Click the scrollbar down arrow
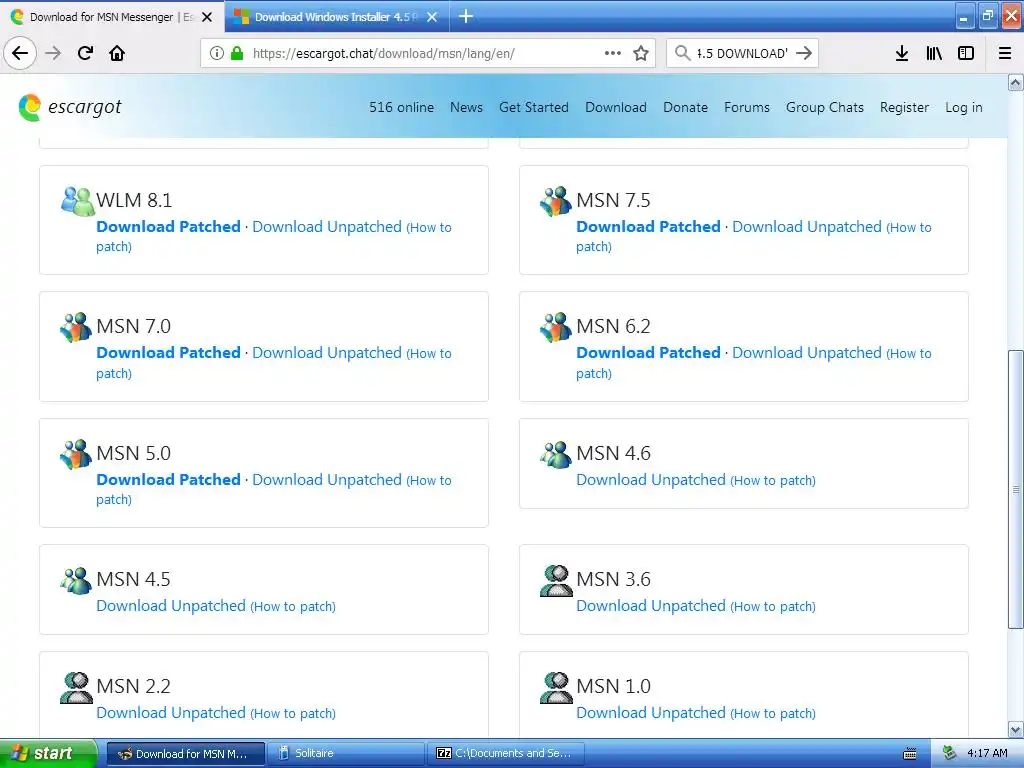1024x768 pixels. (1015, 729)
